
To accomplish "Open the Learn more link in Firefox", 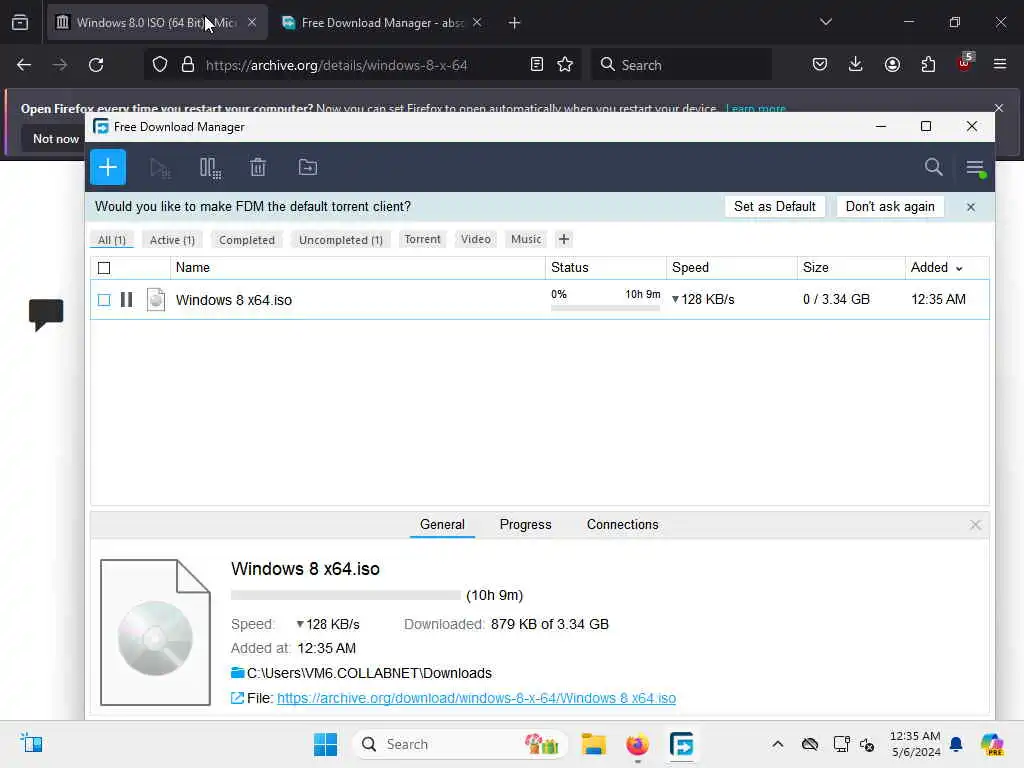I will pyautogui.click(x=756, y=108).
